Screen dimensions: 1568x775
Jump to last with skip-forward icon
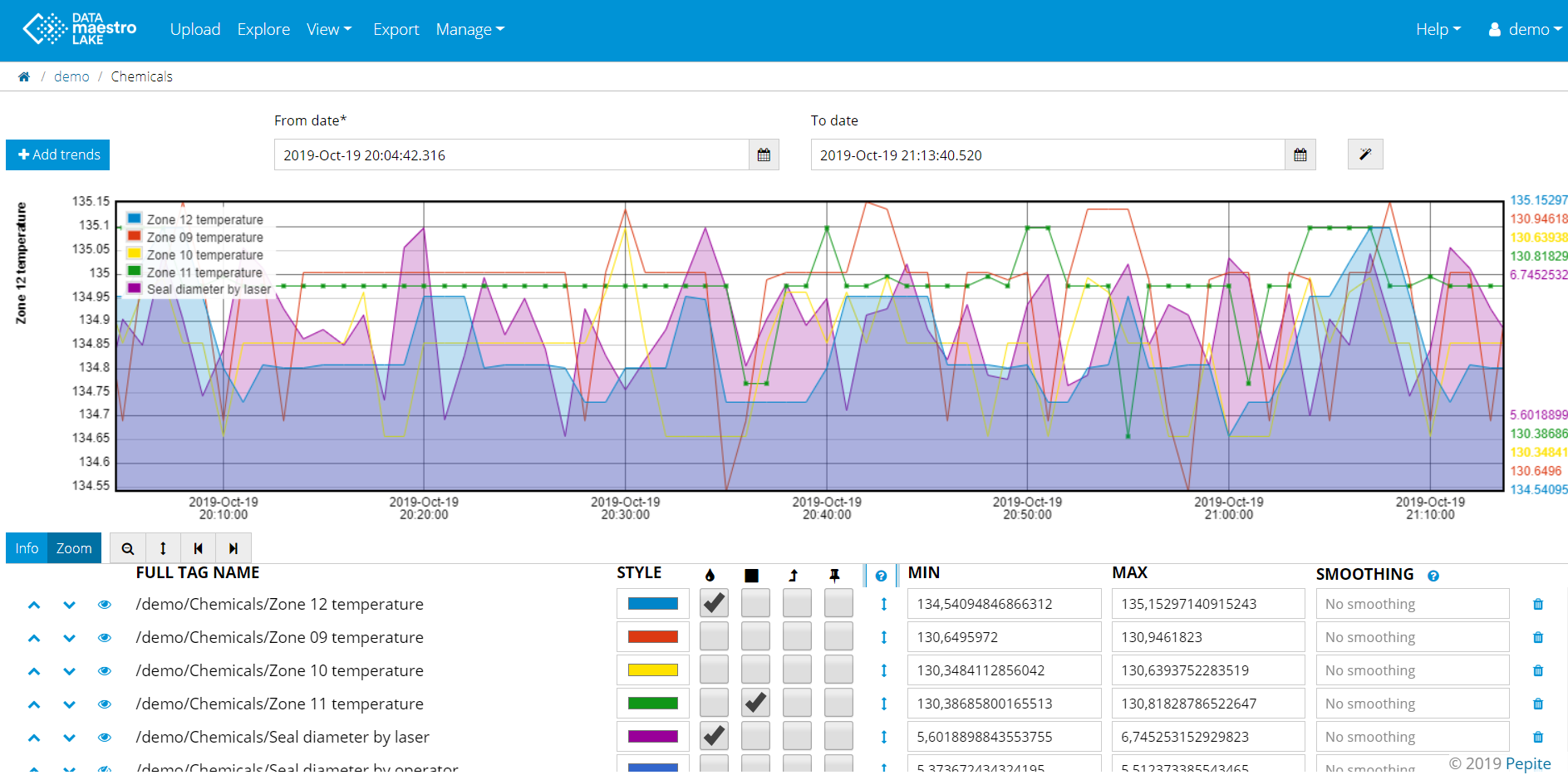click(233, 548)
